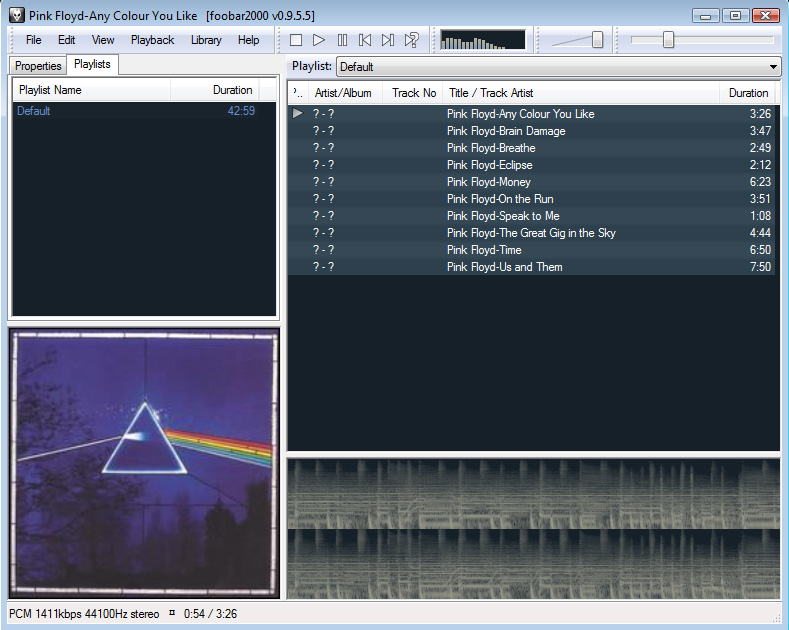Play a random track
789x630 pixels.
coord(412,40)
